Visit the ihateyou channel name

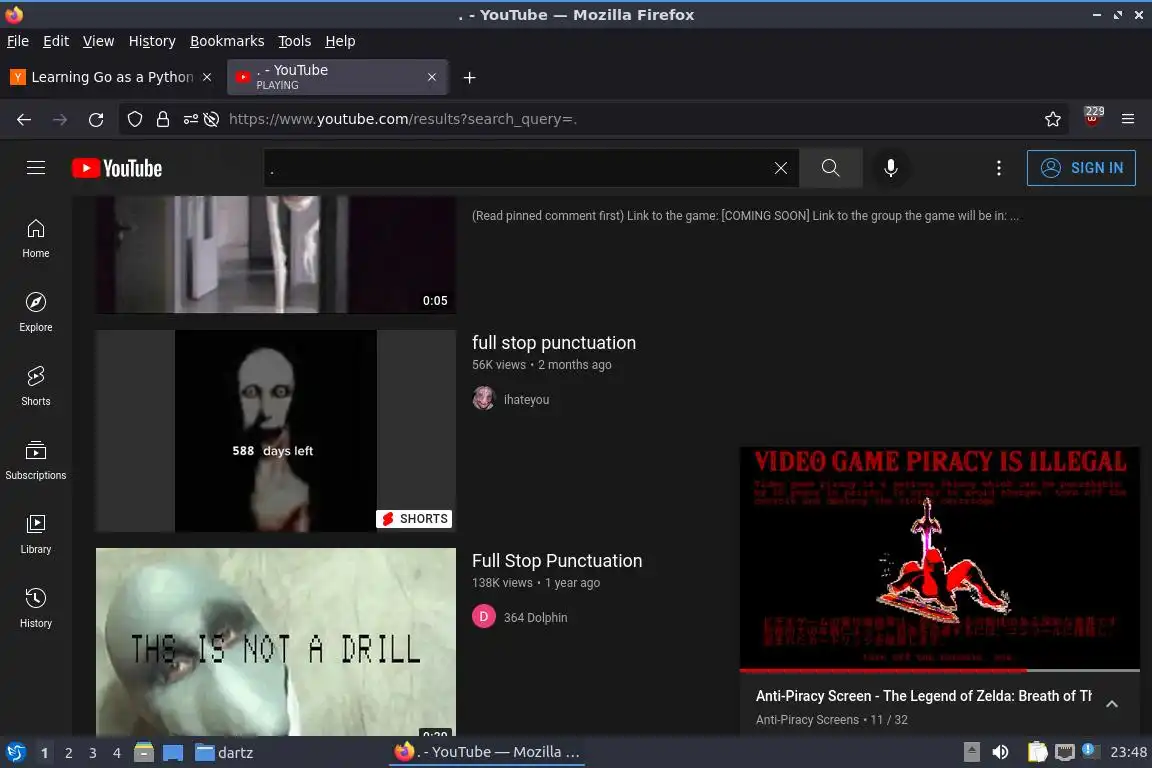coord(526,400)
